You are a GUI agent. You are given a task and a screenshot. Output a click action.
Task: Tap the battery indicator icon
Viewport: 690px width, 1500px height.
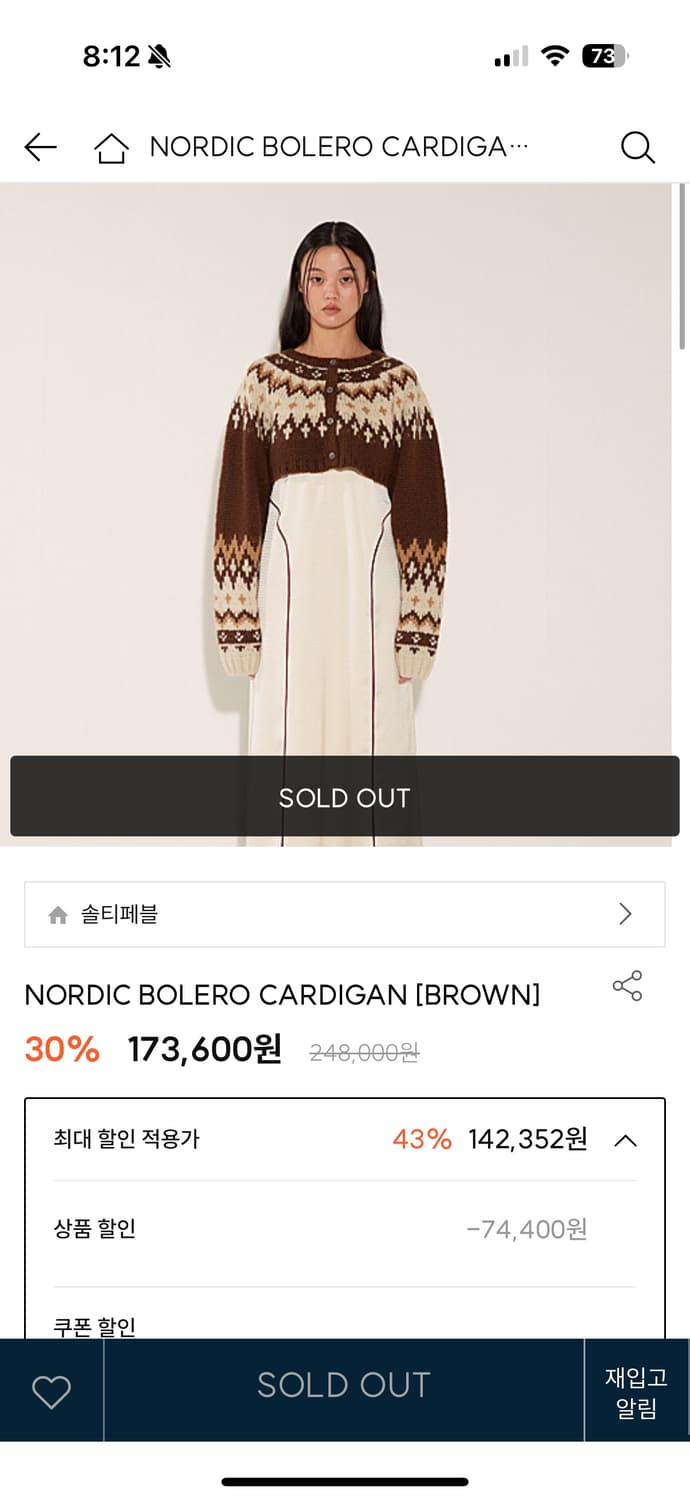(x=604, y=56)
